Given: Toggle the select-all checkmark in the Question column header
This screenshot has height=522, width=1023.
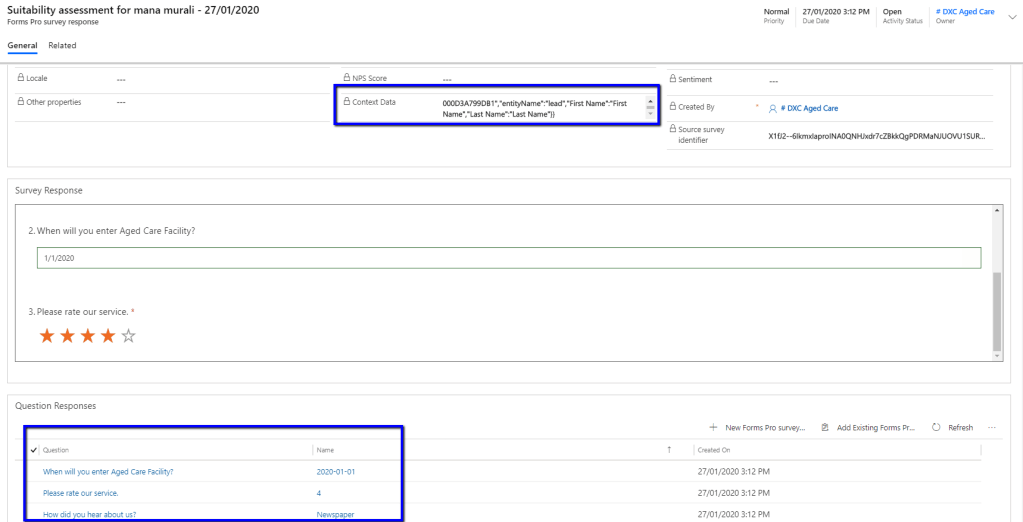Looking at the screenshot, I should click(x=34, y=450).
